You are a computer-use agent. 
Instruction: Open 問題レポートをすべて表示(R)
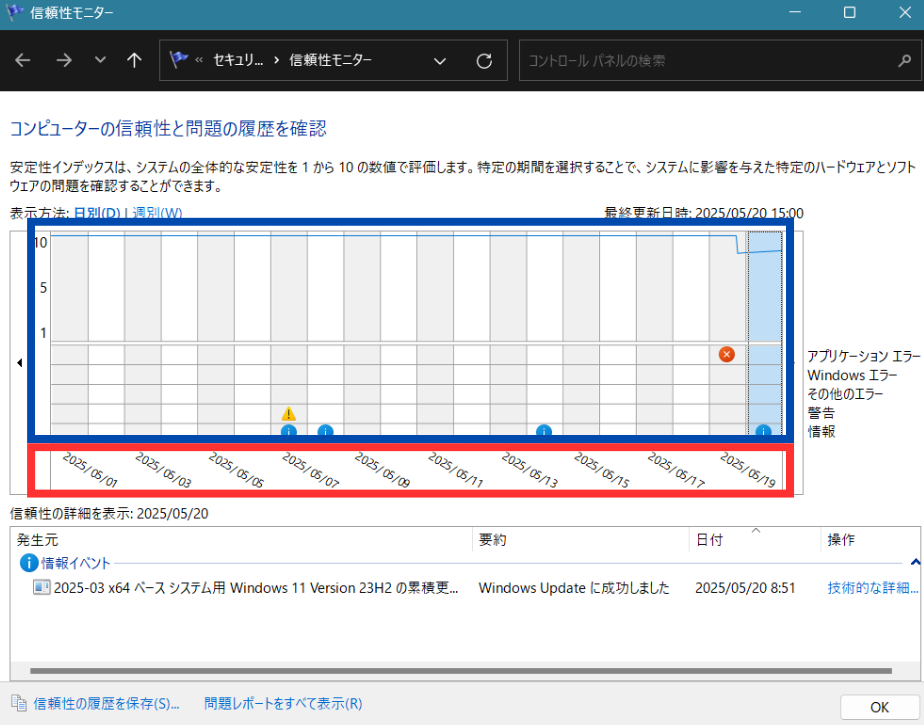(283, 704)
